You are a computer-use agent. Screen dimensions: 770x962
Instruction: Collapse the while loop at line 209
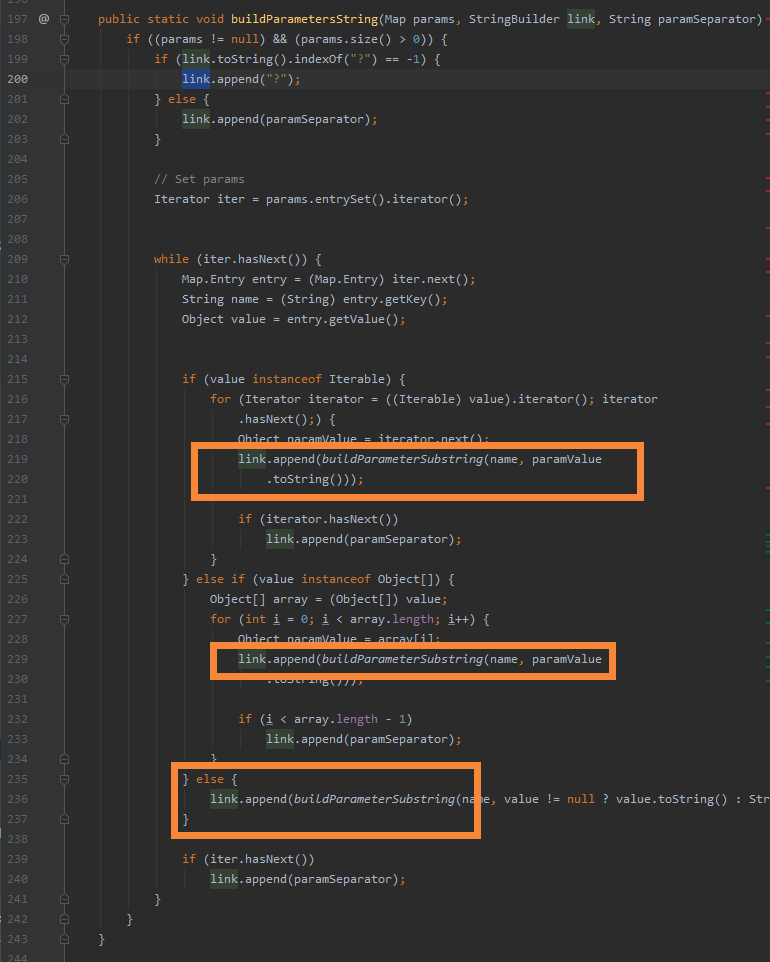[x=64, y=260]
